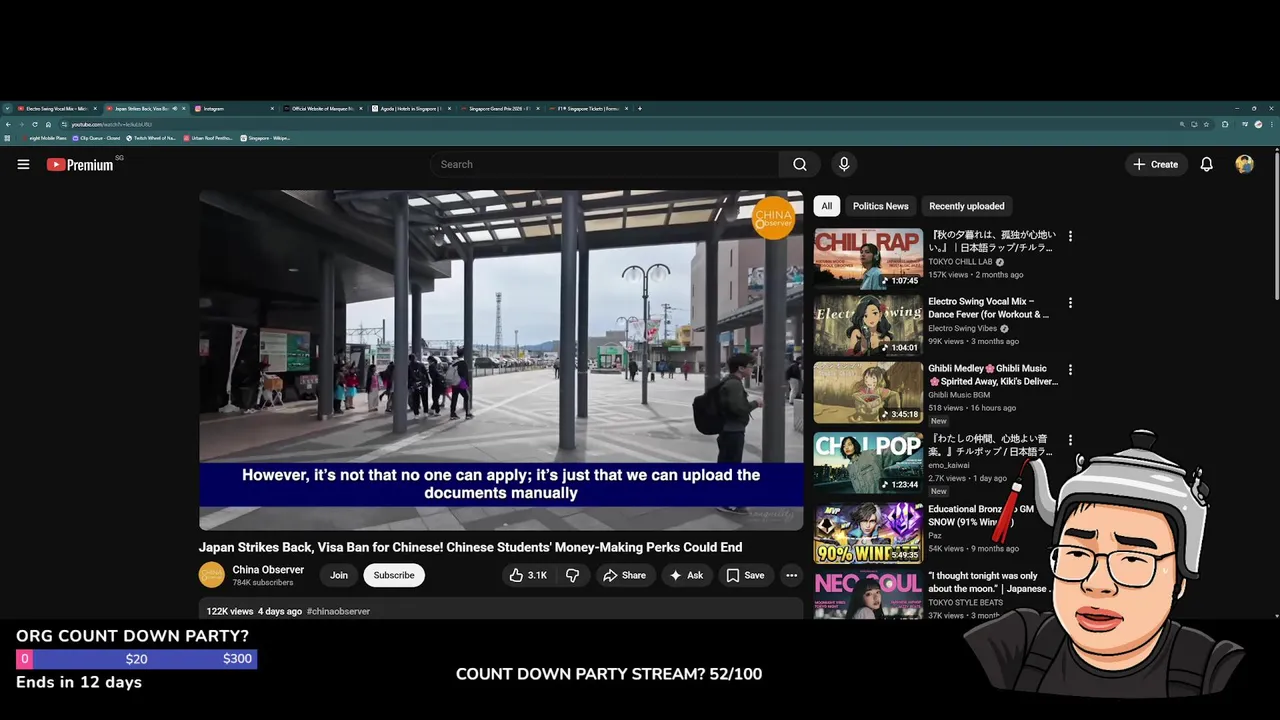Image resolution: width=1280 pixels, height=720 pixels.
Task: Reload the current page
Action: [x=35, y=124]
